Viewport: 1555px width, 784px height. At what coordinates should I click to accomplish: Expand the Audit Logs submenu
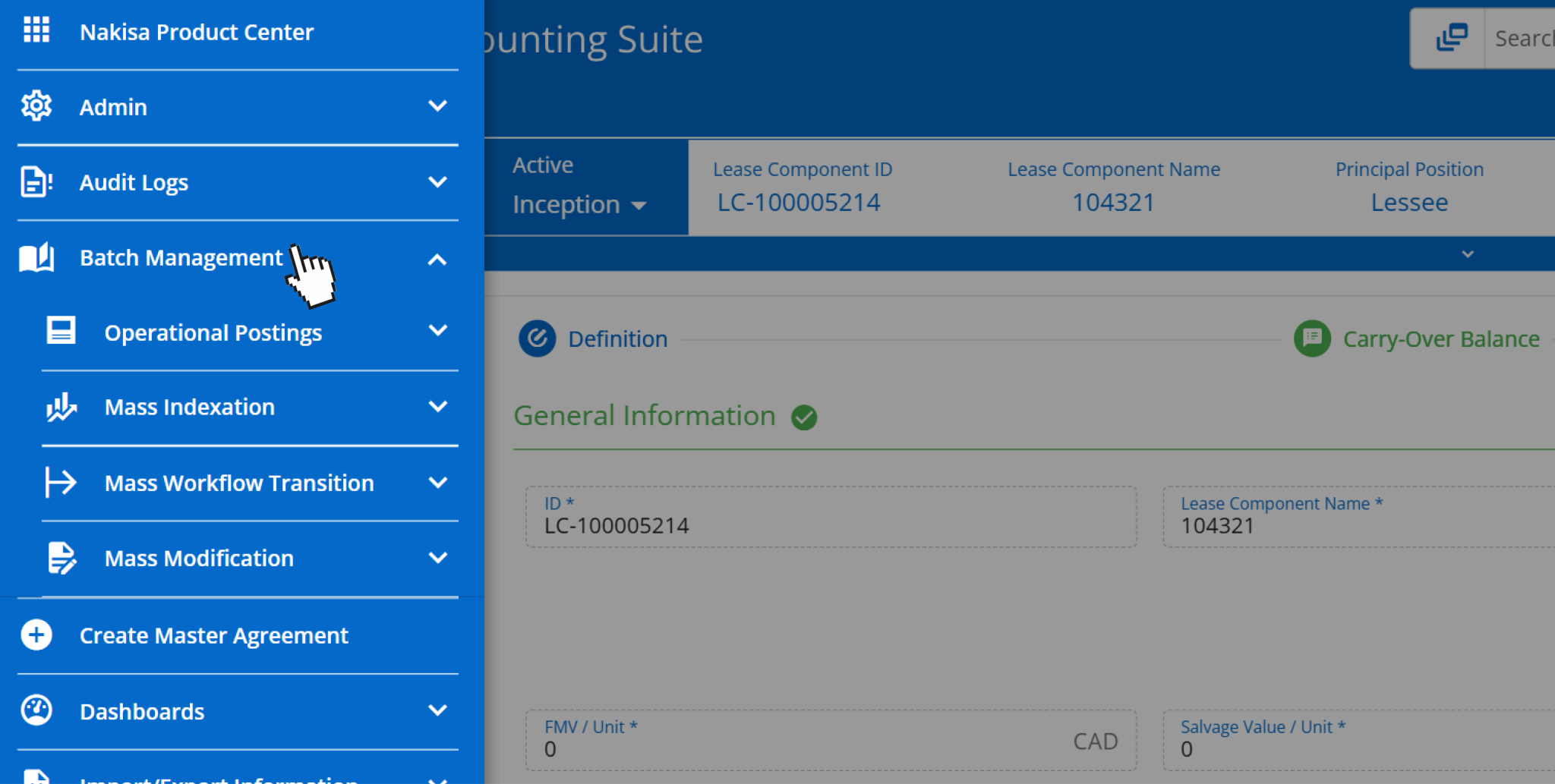[x=438, y=182]
